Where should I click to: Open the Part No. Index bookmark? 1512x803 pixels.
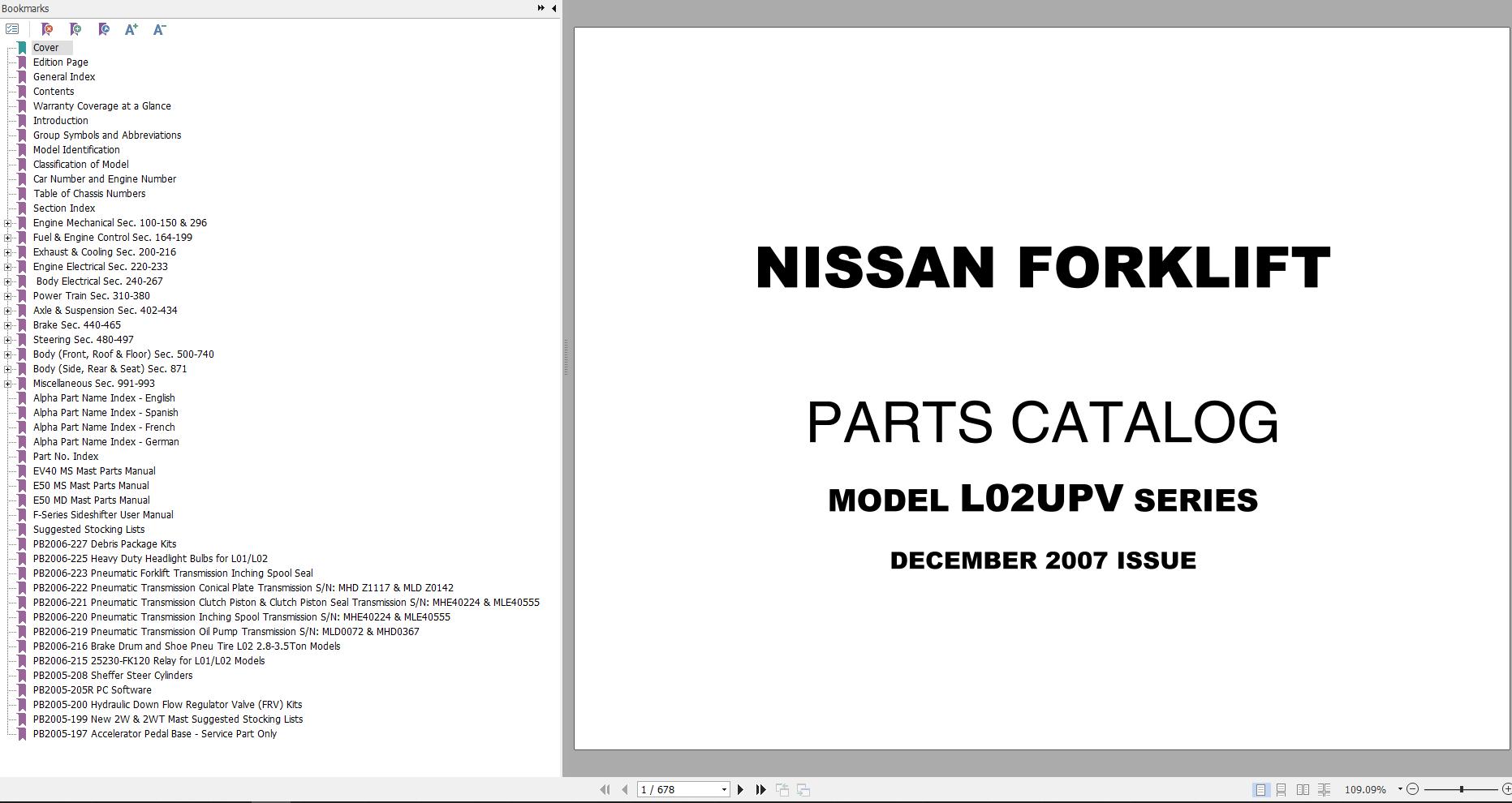66,457
